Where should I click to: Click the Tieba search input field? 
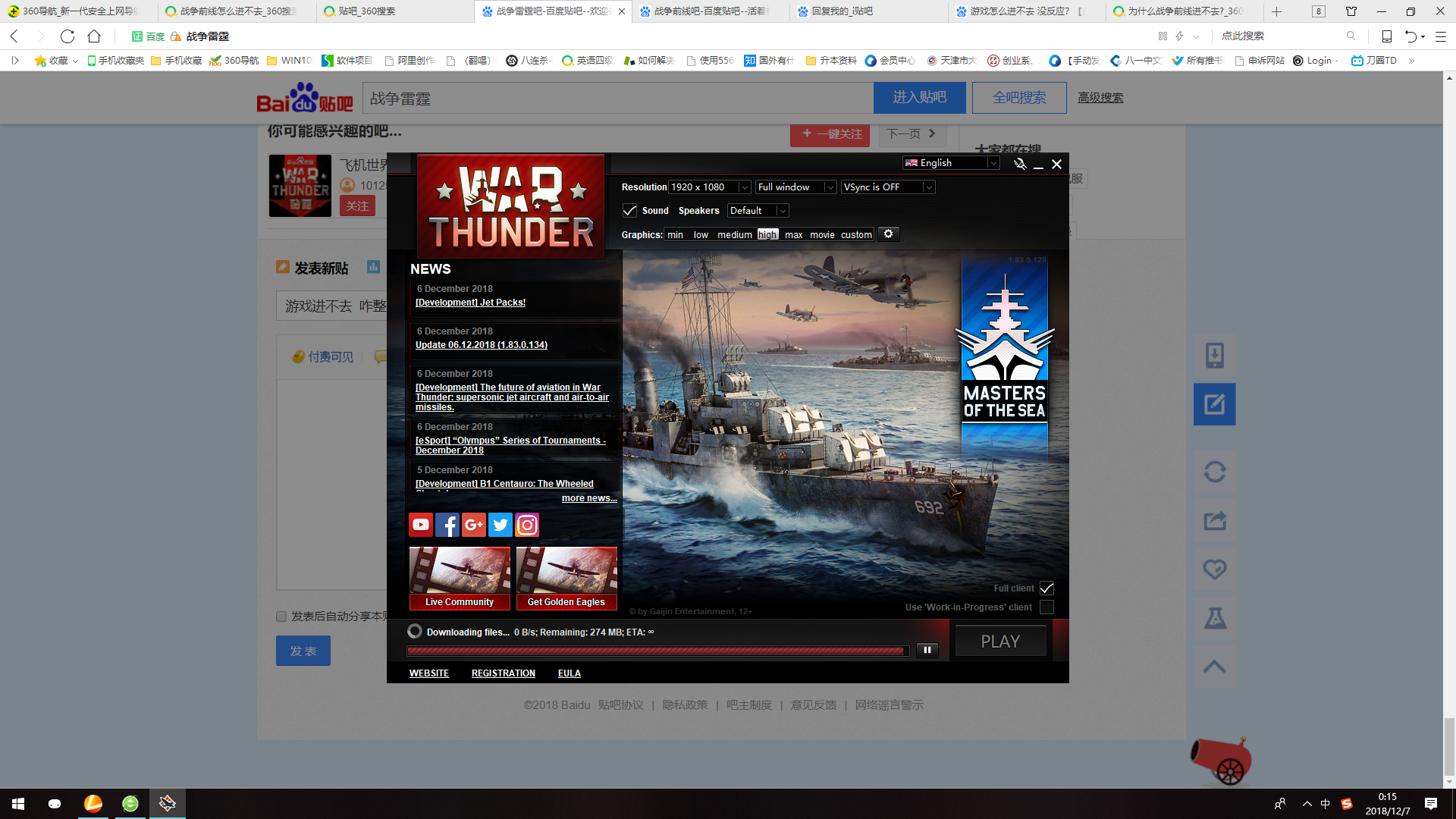point(618,99)
